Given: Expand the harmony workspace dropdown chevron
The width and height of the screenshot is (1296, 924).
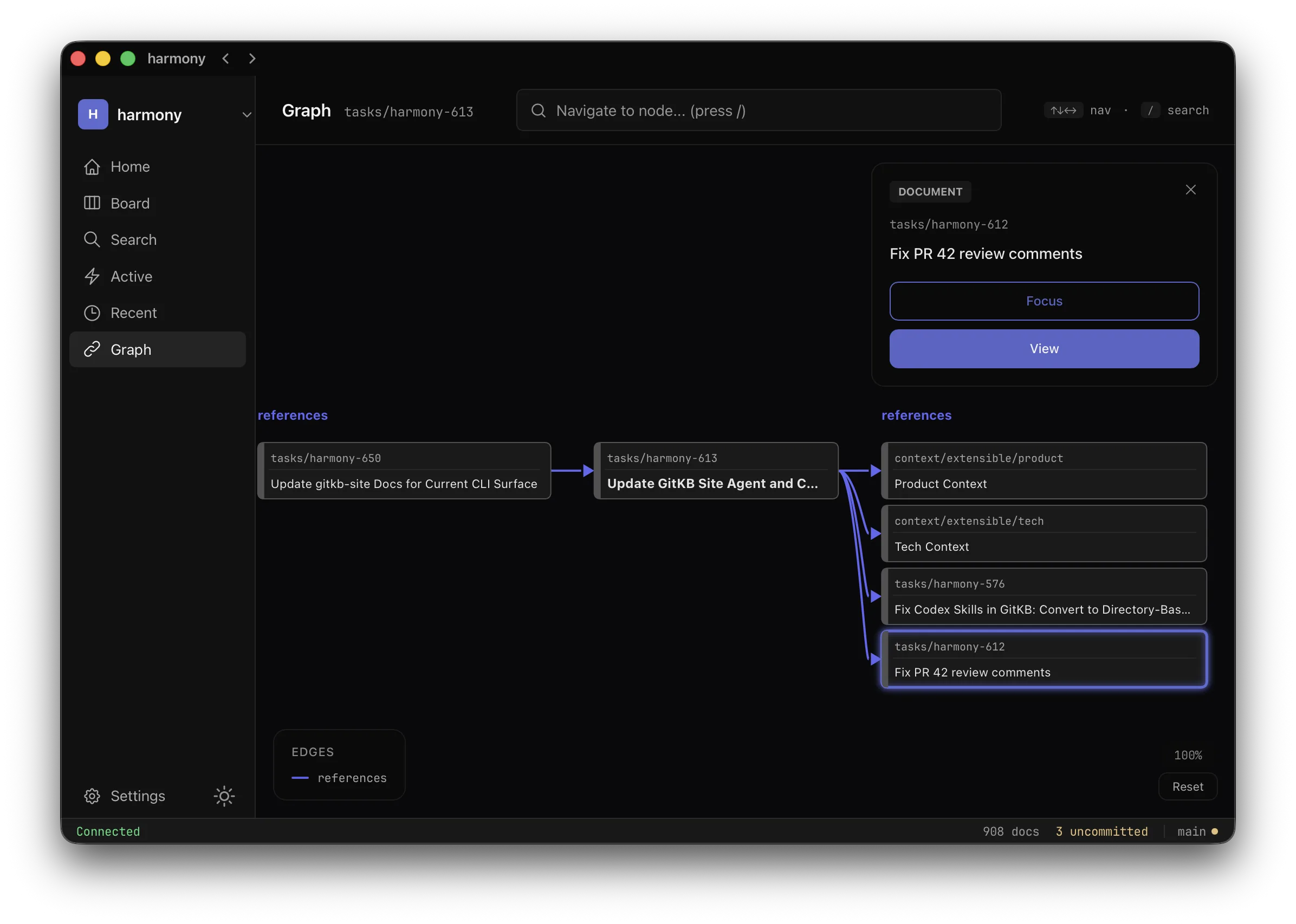Looking at the screenshot, I should [x=247, y=115].
